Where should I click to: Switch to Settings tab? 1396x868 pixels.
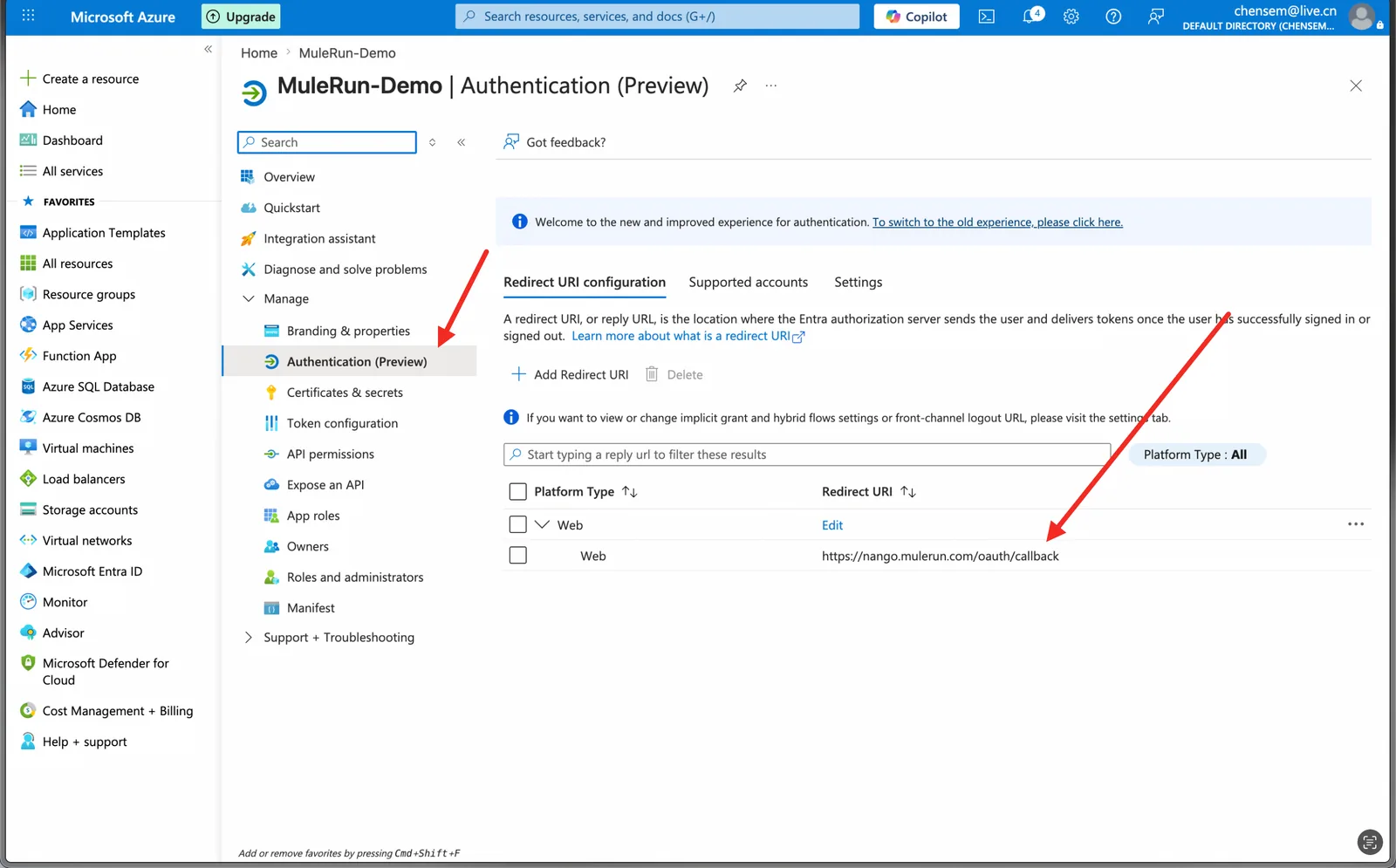click(x=858, y=283)
